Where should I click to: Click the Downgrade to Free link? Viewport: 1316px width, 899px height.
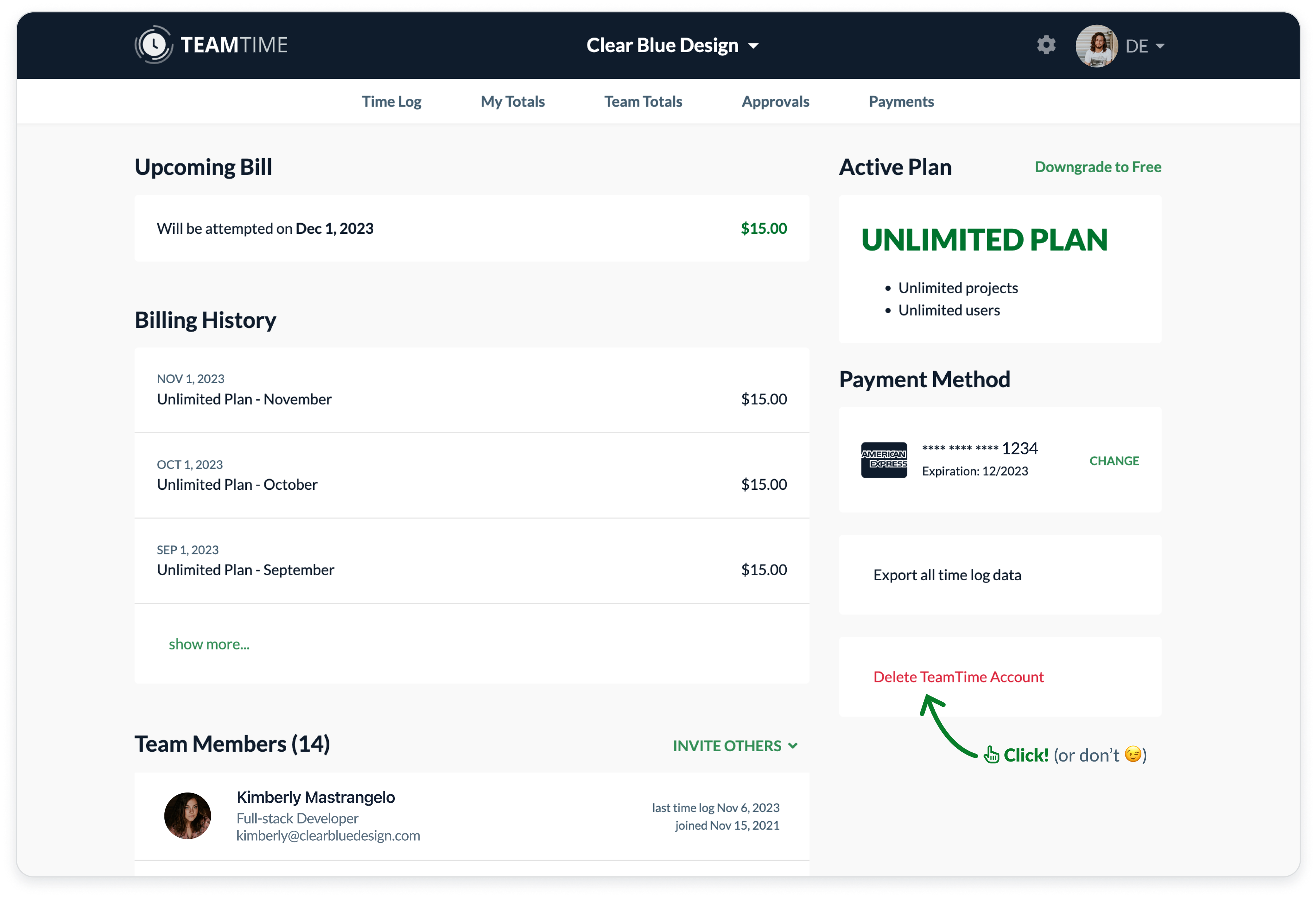tap(1097, 167)
